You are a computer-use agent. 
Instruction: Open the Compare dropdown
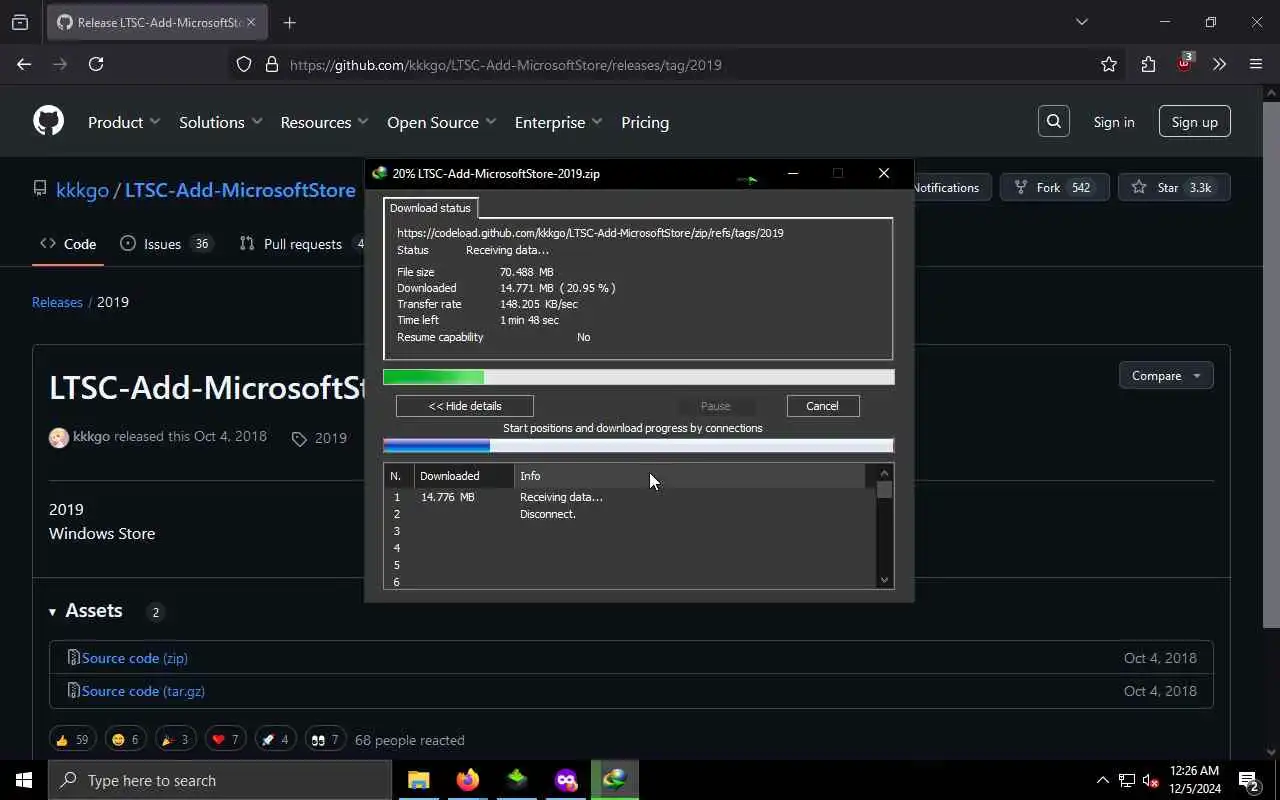pyautogui.click(x=1166, y=376)
